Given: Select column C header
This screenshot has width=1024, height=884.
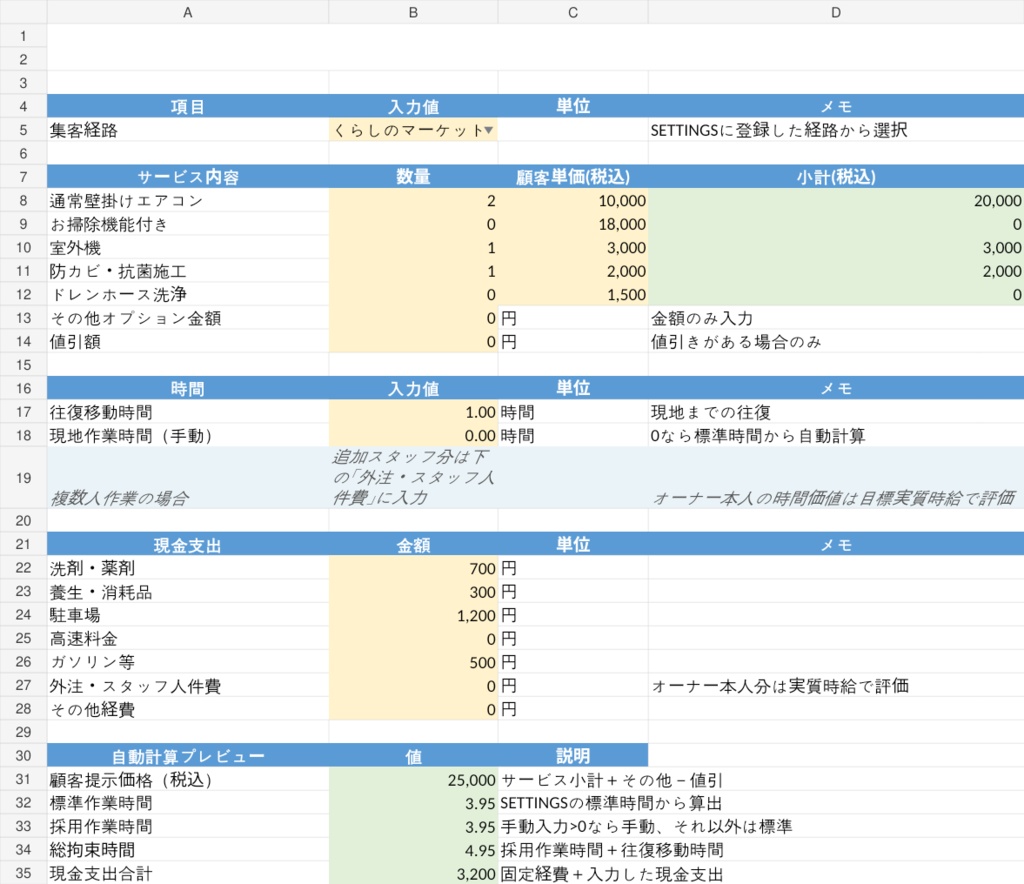Looking at the screenshot, I should point(573,12).
